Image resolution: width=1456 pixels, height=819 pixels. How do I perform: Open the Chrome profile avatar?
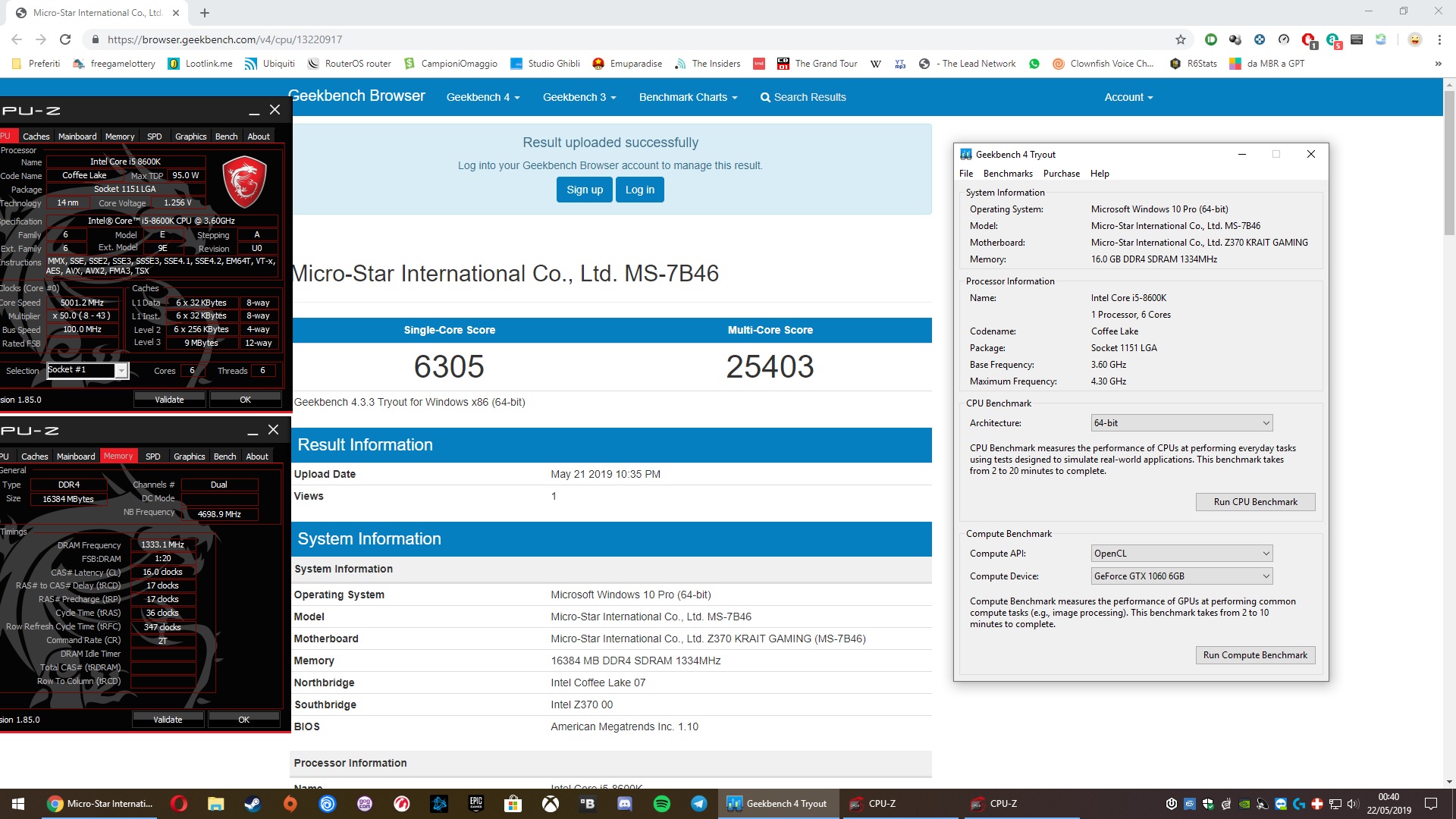click(1415, 39)
